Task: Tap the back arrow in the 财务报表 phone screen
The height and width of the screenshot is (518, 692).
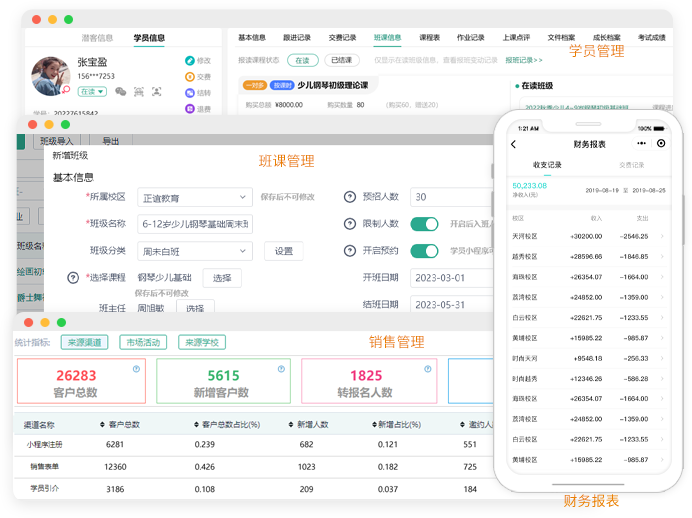Action: [x=513, y=144]
